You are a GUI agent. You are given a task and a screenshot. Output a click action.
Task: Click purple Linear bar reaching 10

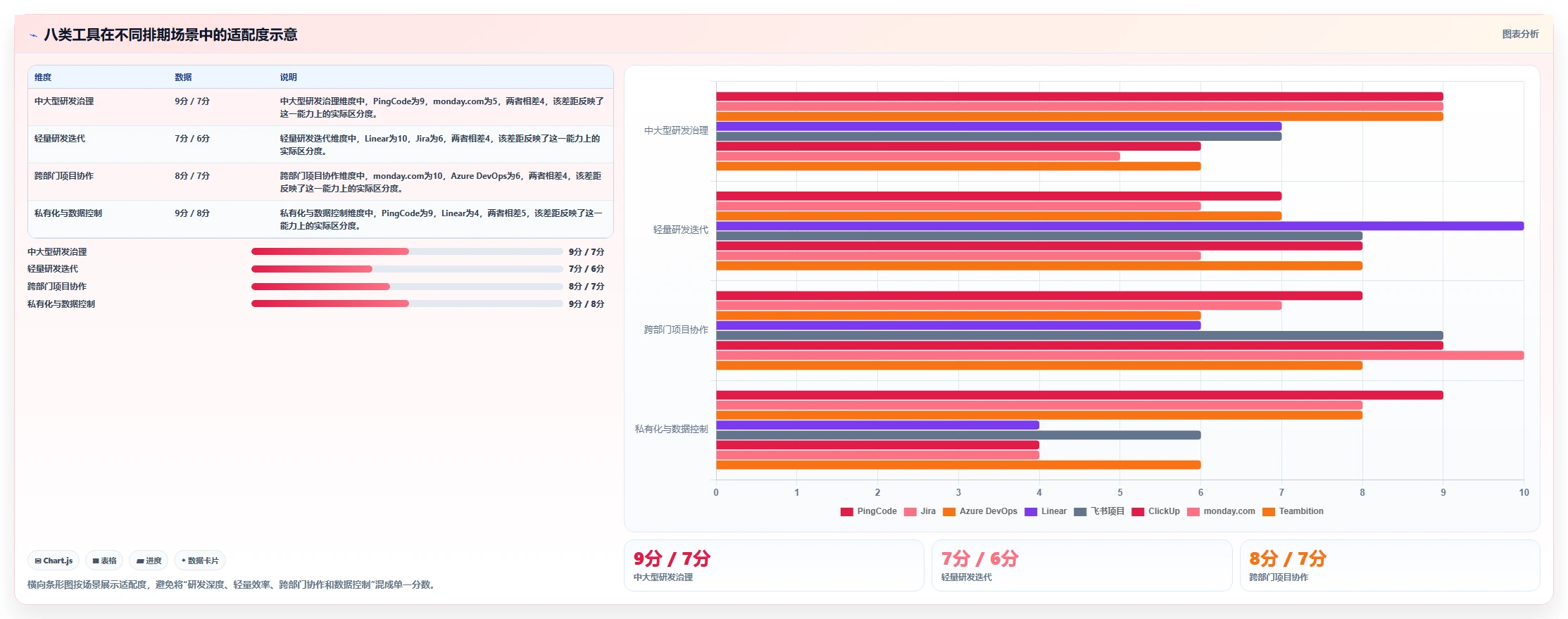tap(1120, 226)
